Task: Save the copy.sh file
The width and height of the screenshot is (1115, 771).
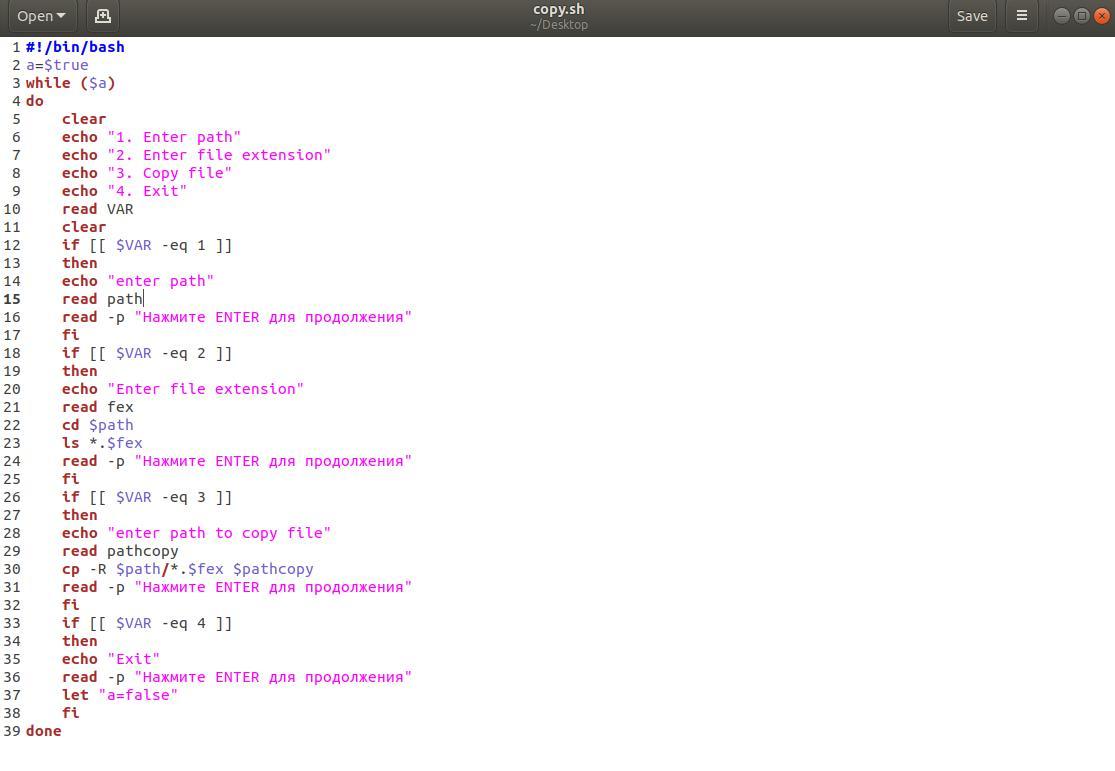Action: [971, 16]
